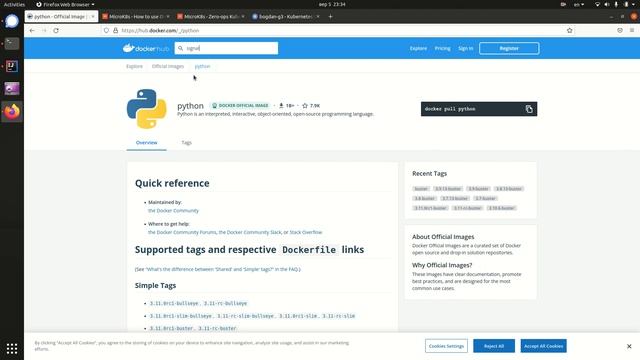Screen dimensions: 640x360
Task: Click the Explore breadcrumb
Action: 134,66
